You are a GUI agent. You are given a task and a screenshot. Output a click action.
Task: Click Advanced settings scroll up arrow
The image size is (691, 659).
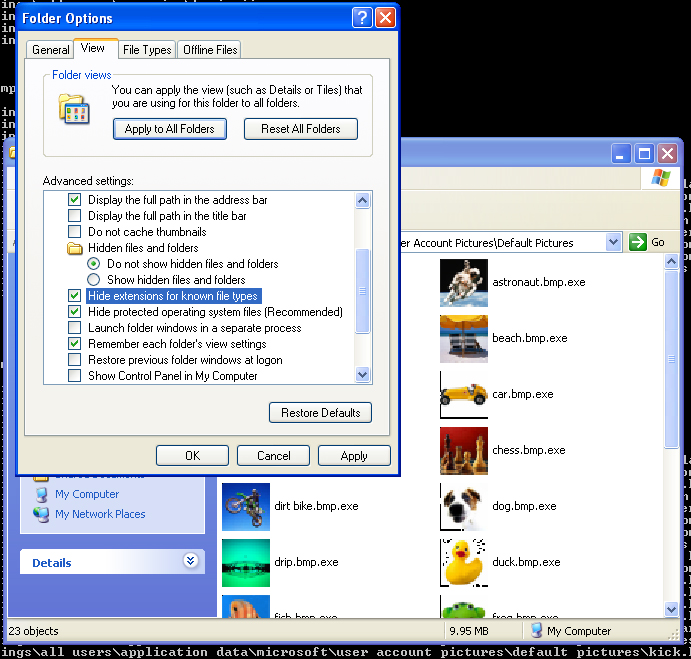click(x=362, y=201)
